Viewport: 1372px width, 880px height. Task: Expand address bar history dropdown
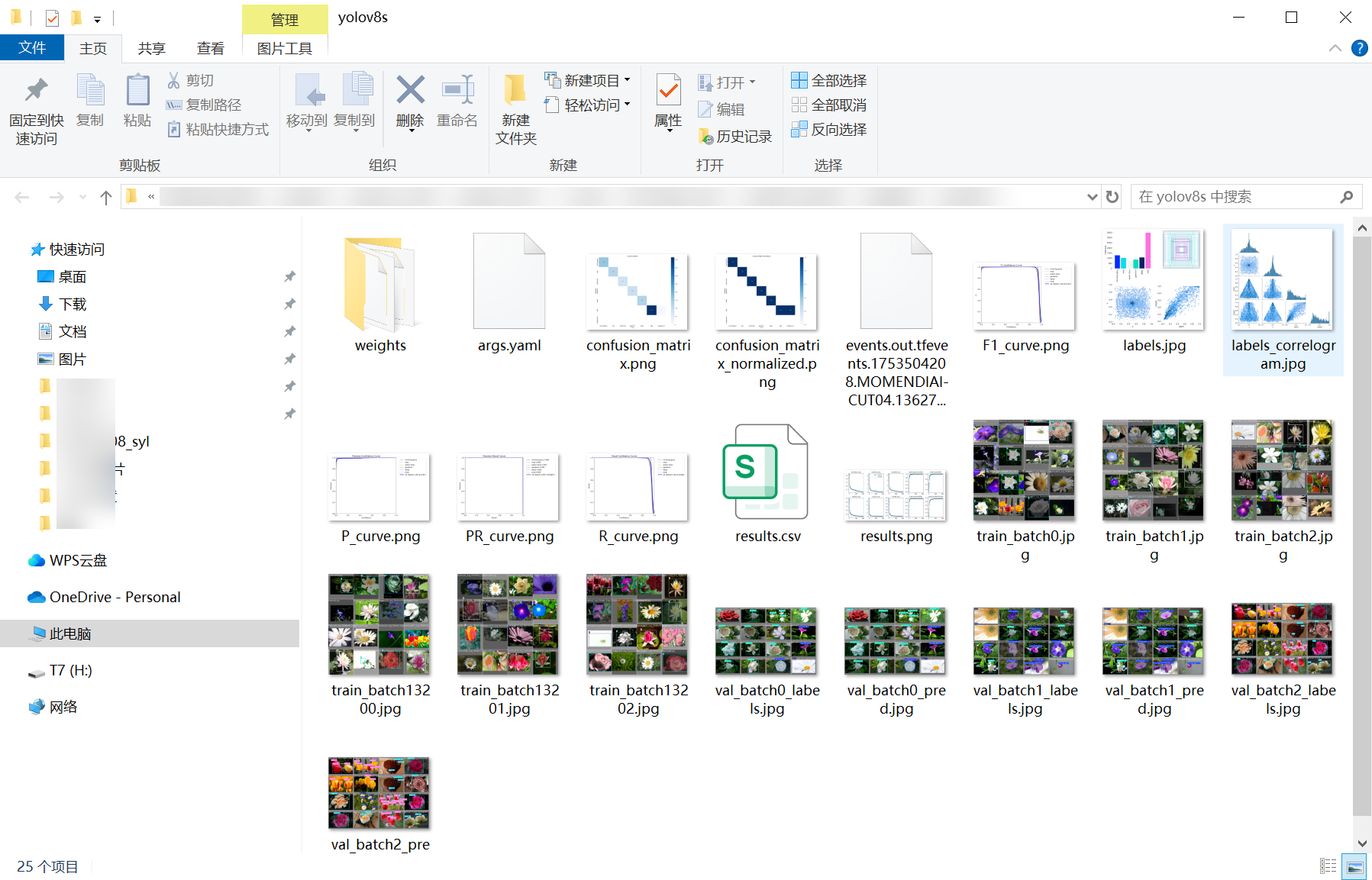[1092, 197]
